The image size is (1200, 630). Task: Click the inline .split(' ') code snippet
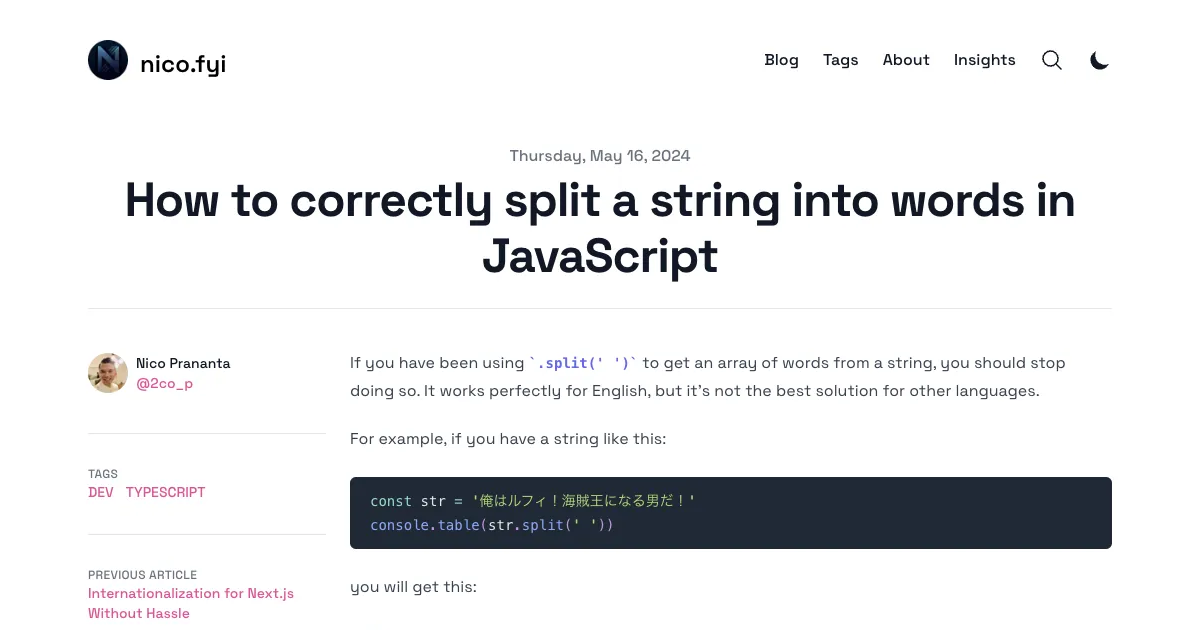pyautogui.click(x=583, y=363)
